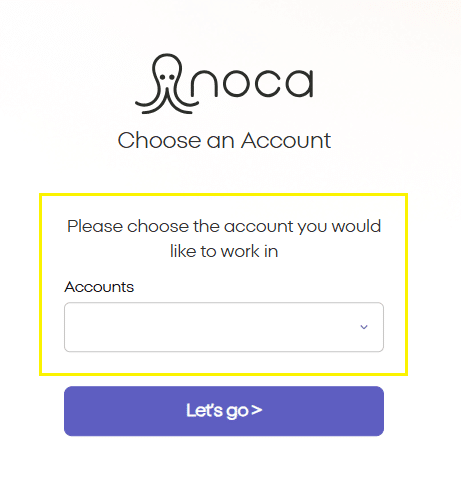Click the instruction text about choosing an account
This screenshot has height=494, width=461.
pyautogui.click(x=224, y=239)
